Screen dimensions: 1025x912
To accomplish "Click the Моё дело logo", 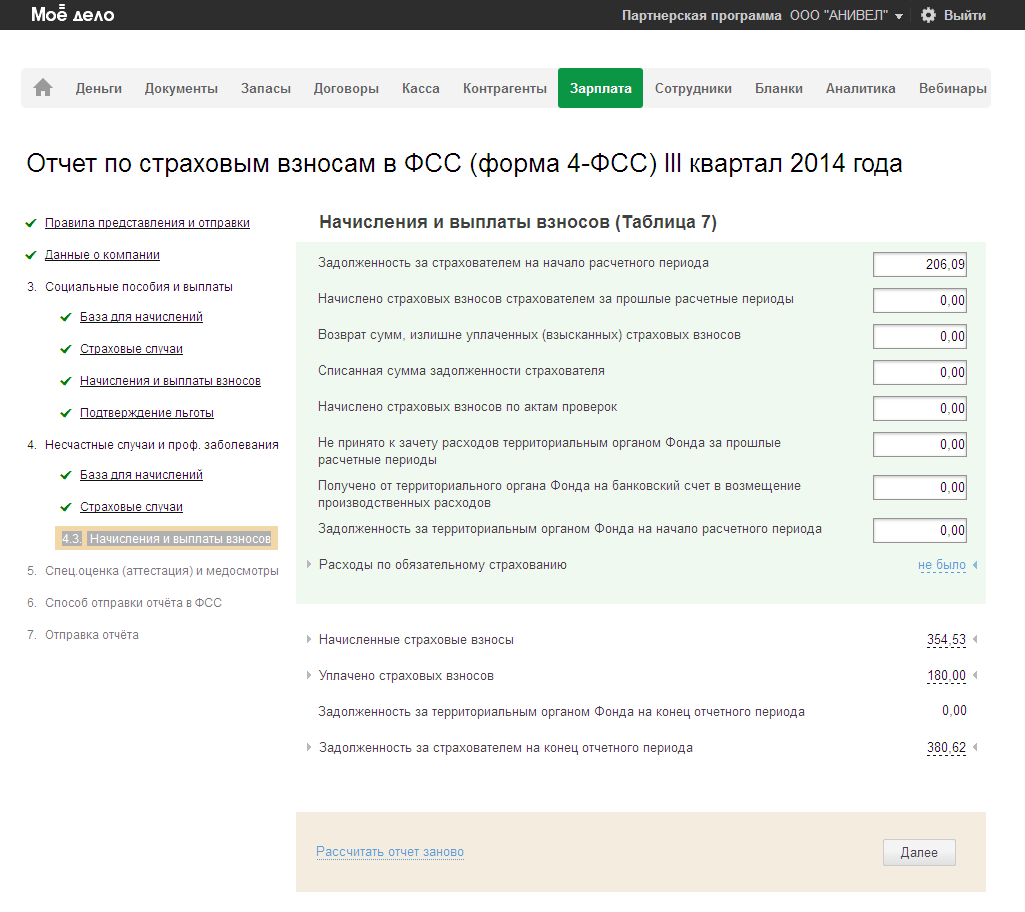I will click(x=72, y=15).
